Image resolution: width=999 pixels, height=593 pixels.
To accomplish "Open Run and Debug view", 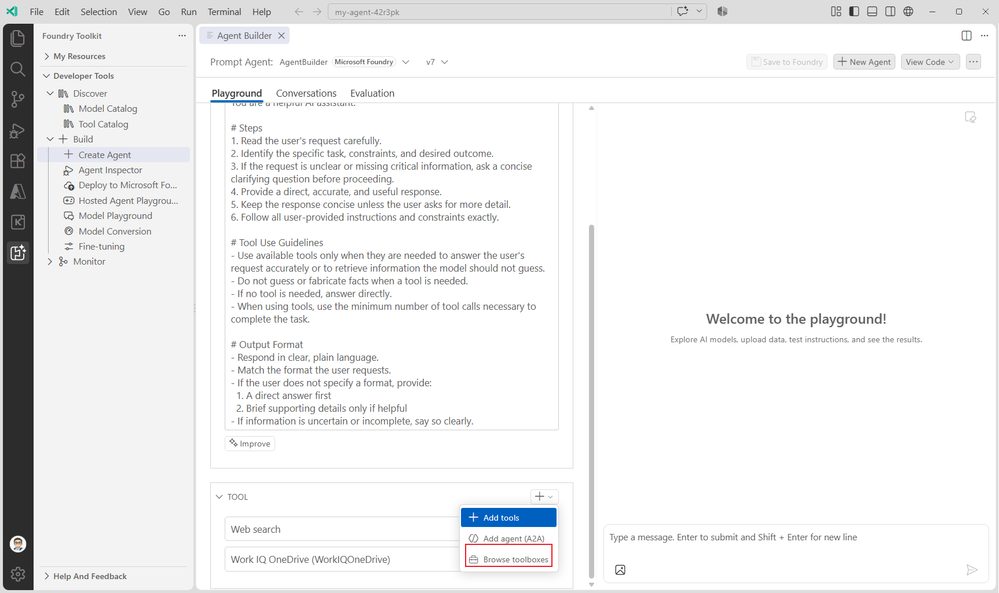I will (x=18, y=131).
